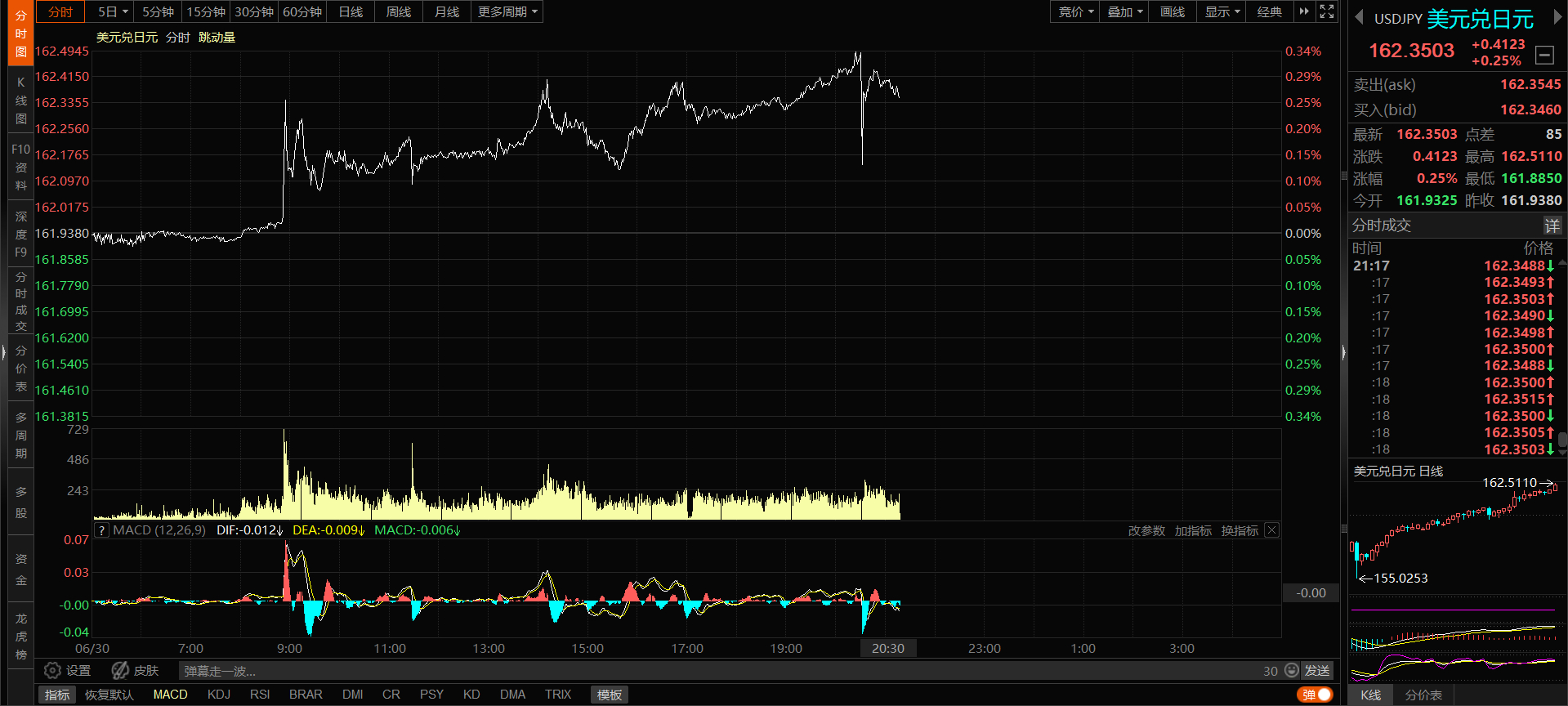This screenshot has width=1568, height=706.
Task: Click 画线 drawing tool button
Action: tap(1173, 11)
